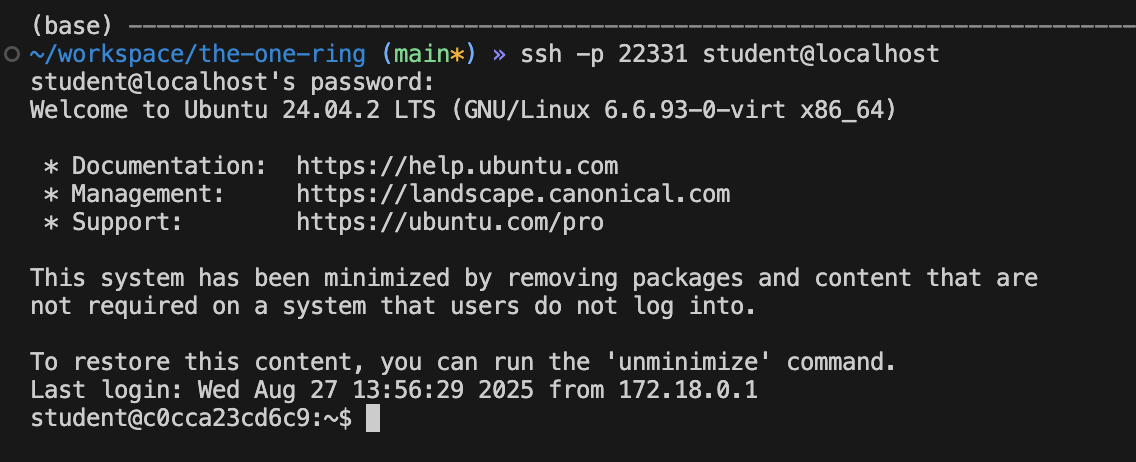Click the circle command status indicator

click(12, 53)
